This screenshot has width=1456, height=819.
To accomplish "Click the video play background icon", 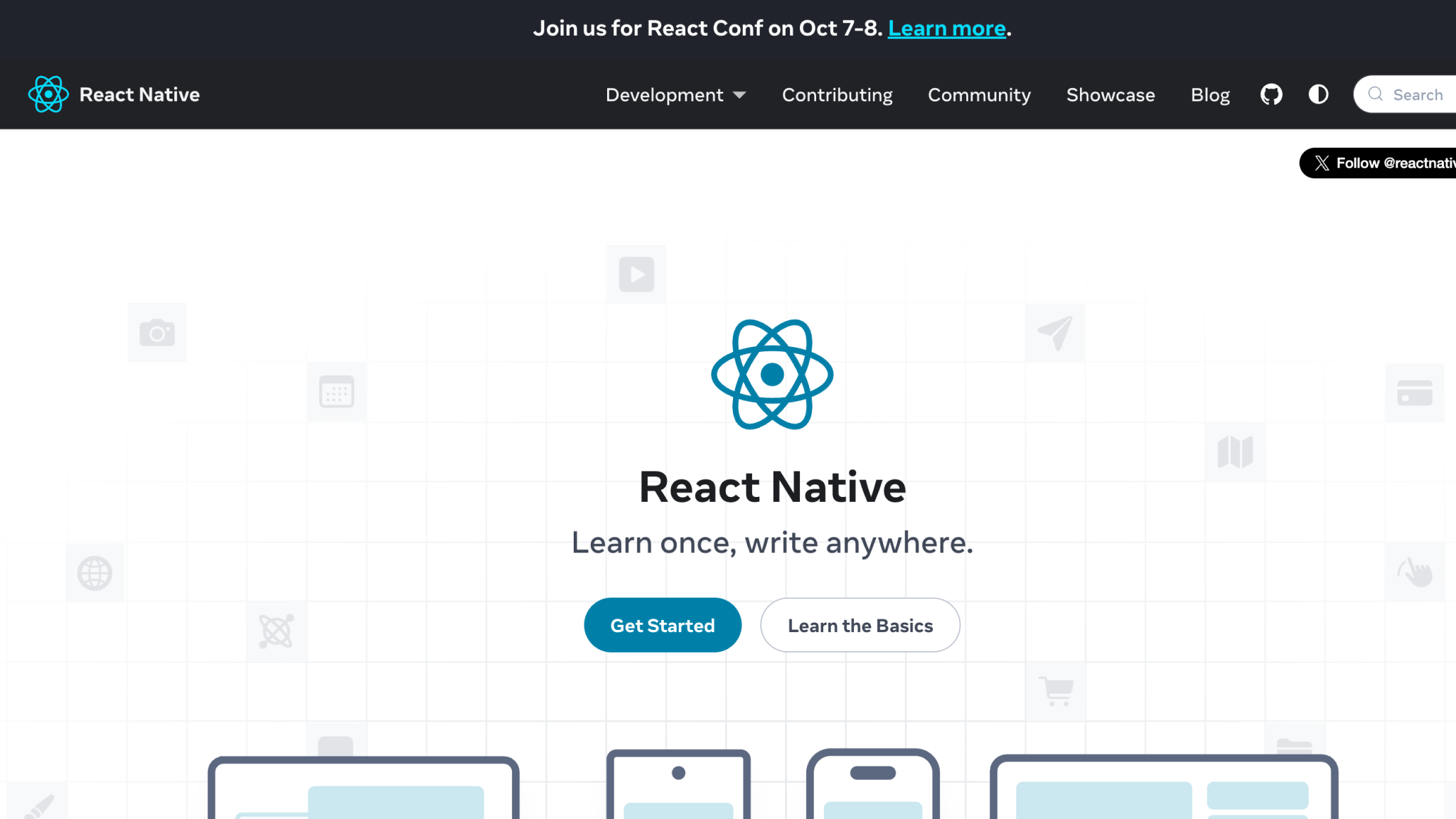I will [636, 274].
